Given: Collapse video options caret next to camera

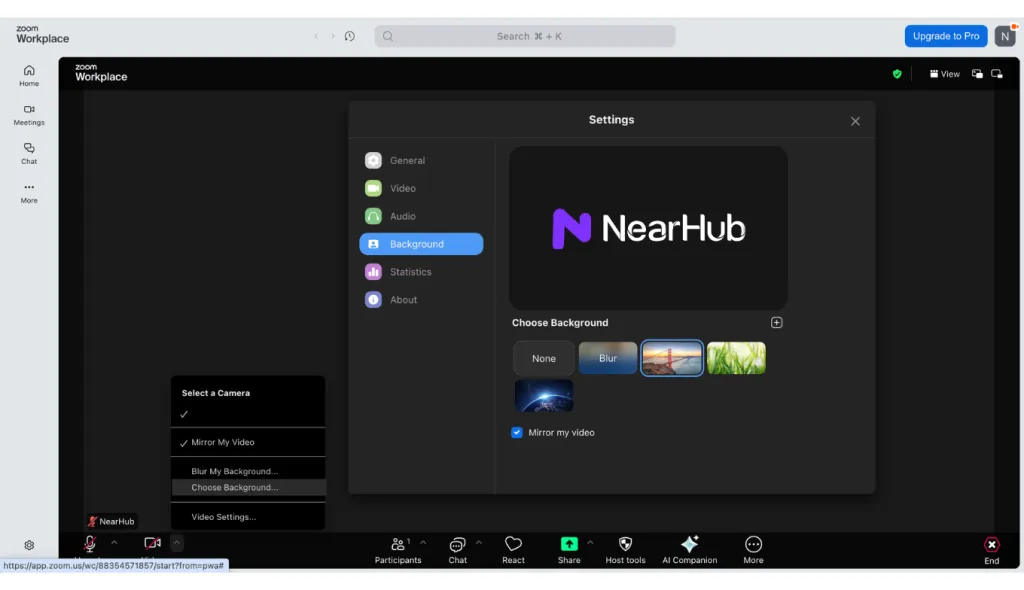Looking at the screenshot, I should point(176,543).
